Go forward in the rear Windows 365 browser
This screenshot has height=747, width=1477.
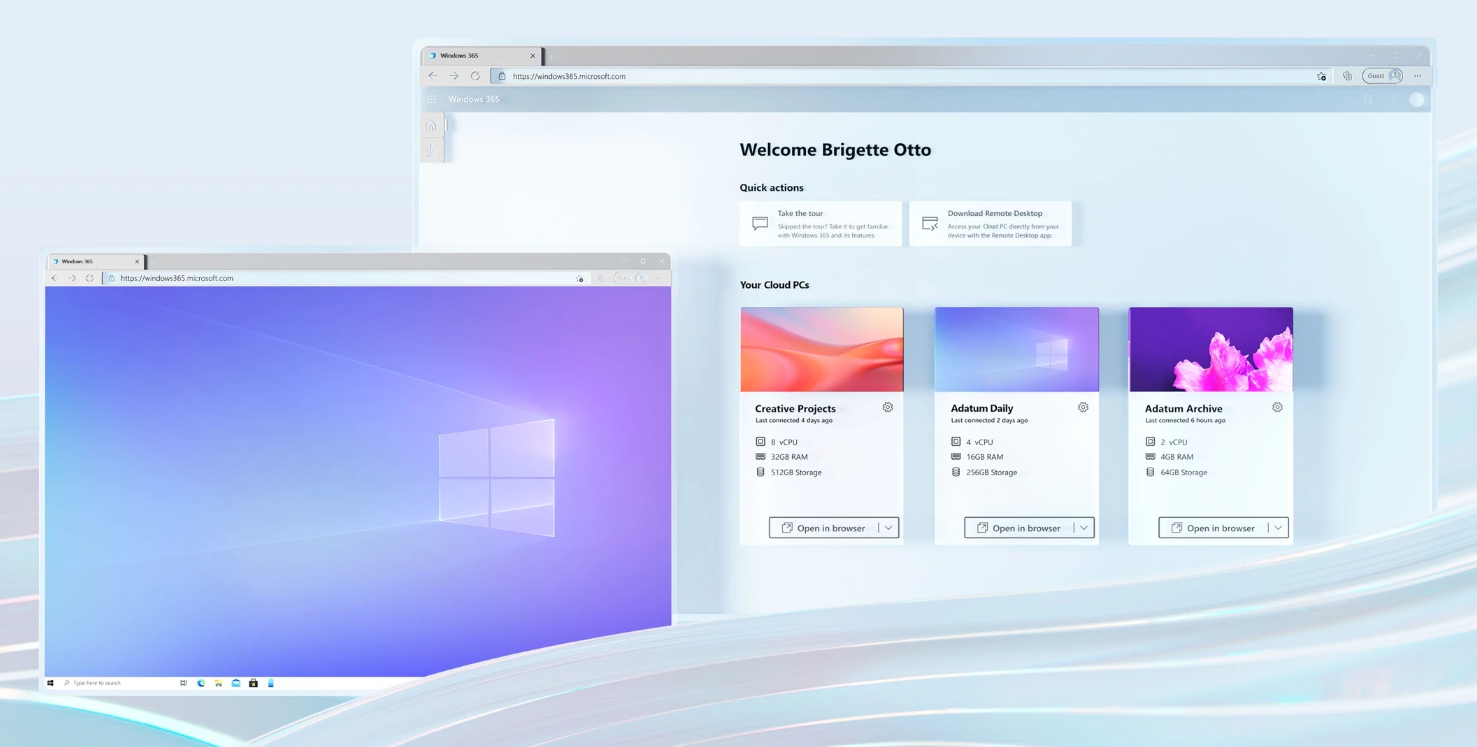tap(454, 76)
